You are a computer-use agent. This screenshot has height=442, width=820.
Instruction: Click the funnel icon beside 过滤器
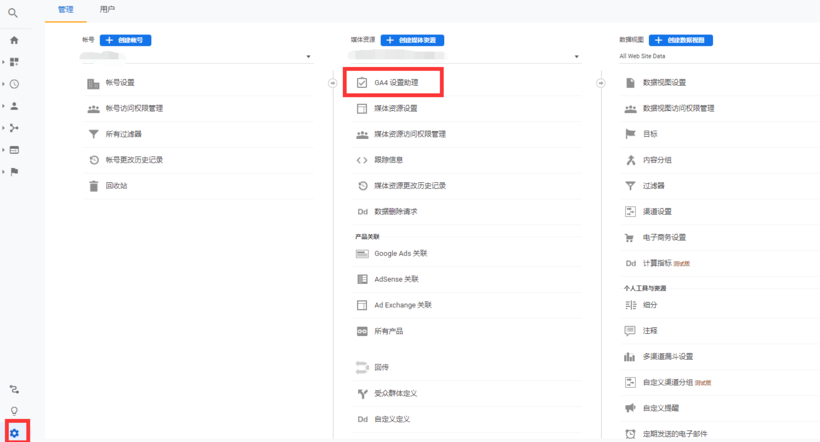[630, 186]
